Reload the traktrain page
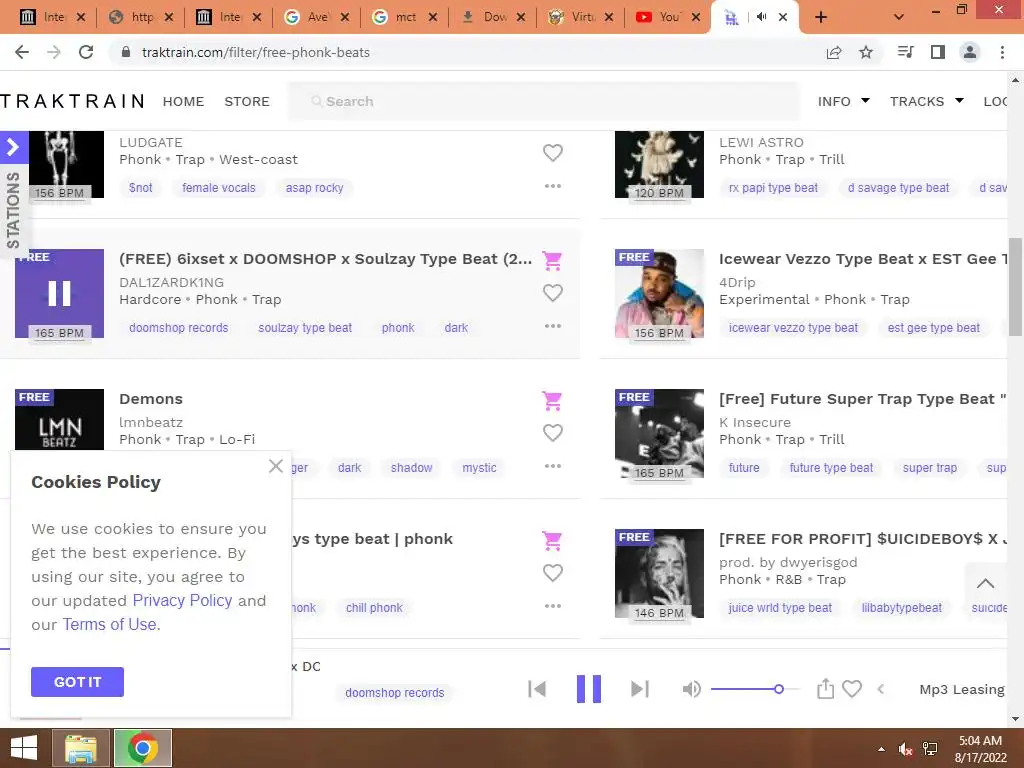 point(86,52)
